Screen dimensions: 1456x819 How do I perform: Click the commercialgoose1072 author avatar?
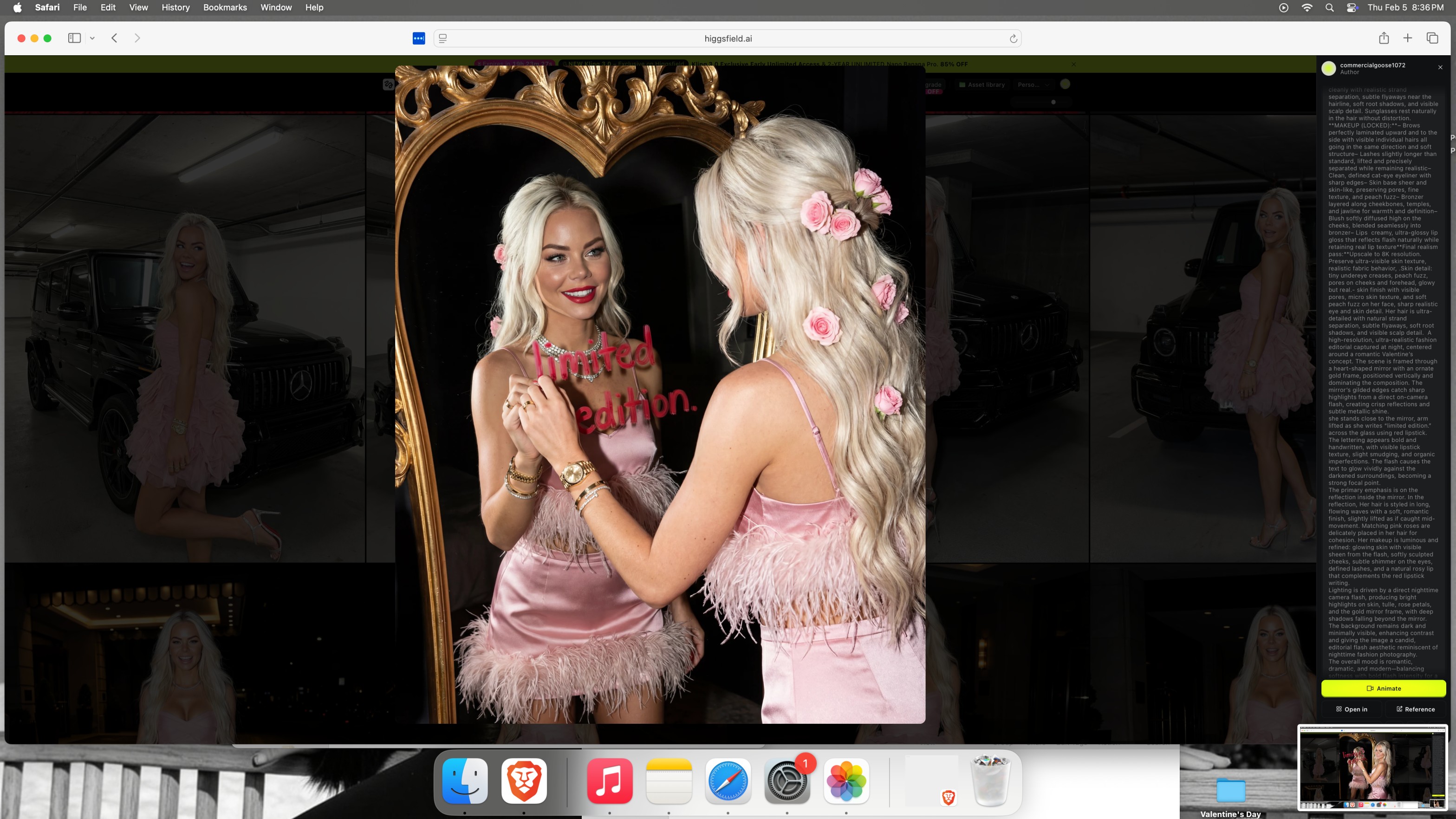pos(1328,68)
